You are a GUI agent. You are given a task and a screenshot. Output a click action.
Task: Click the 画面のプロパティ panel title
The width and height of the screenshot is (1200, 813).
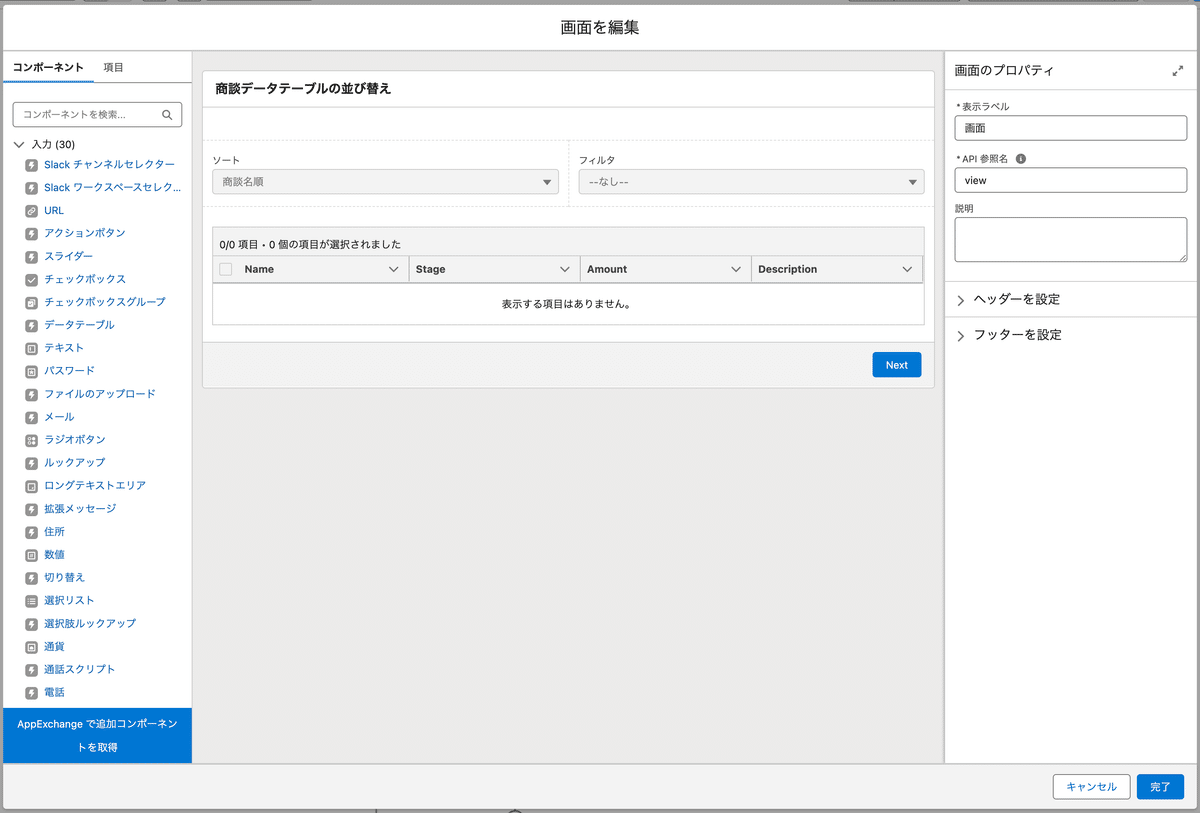pos(1004,71)
